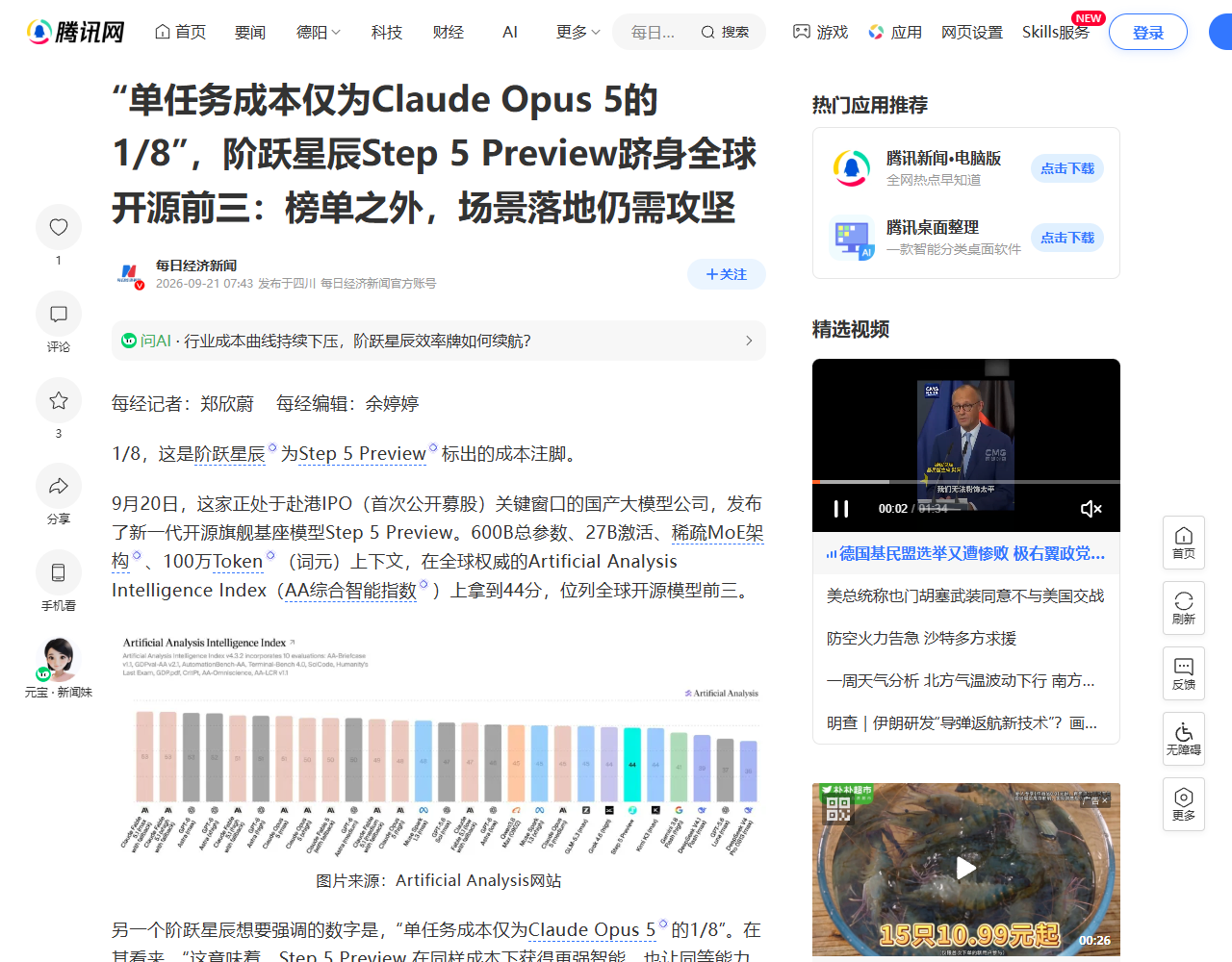Open comments via 评论 icon
Viewport: 1232px width, 962px height.
point(59,314)
